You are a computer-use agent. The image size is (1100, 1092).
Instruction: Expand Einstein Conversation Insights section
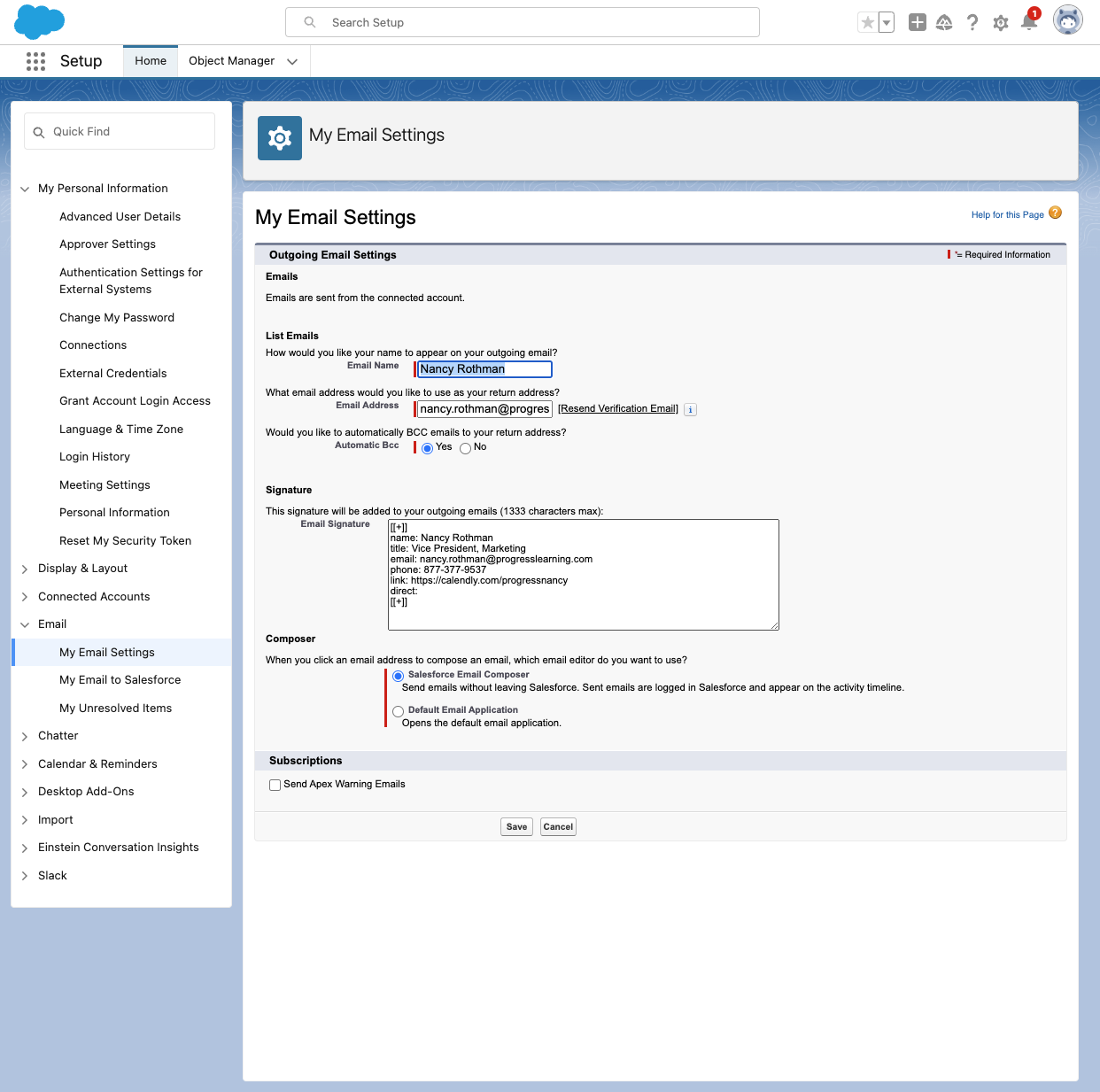tap(25, 848)
